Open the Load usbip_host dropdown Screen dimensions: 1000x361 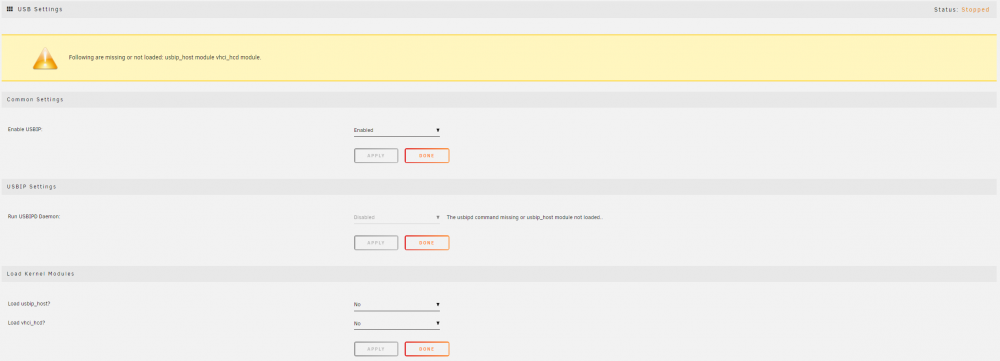point(397,305)
